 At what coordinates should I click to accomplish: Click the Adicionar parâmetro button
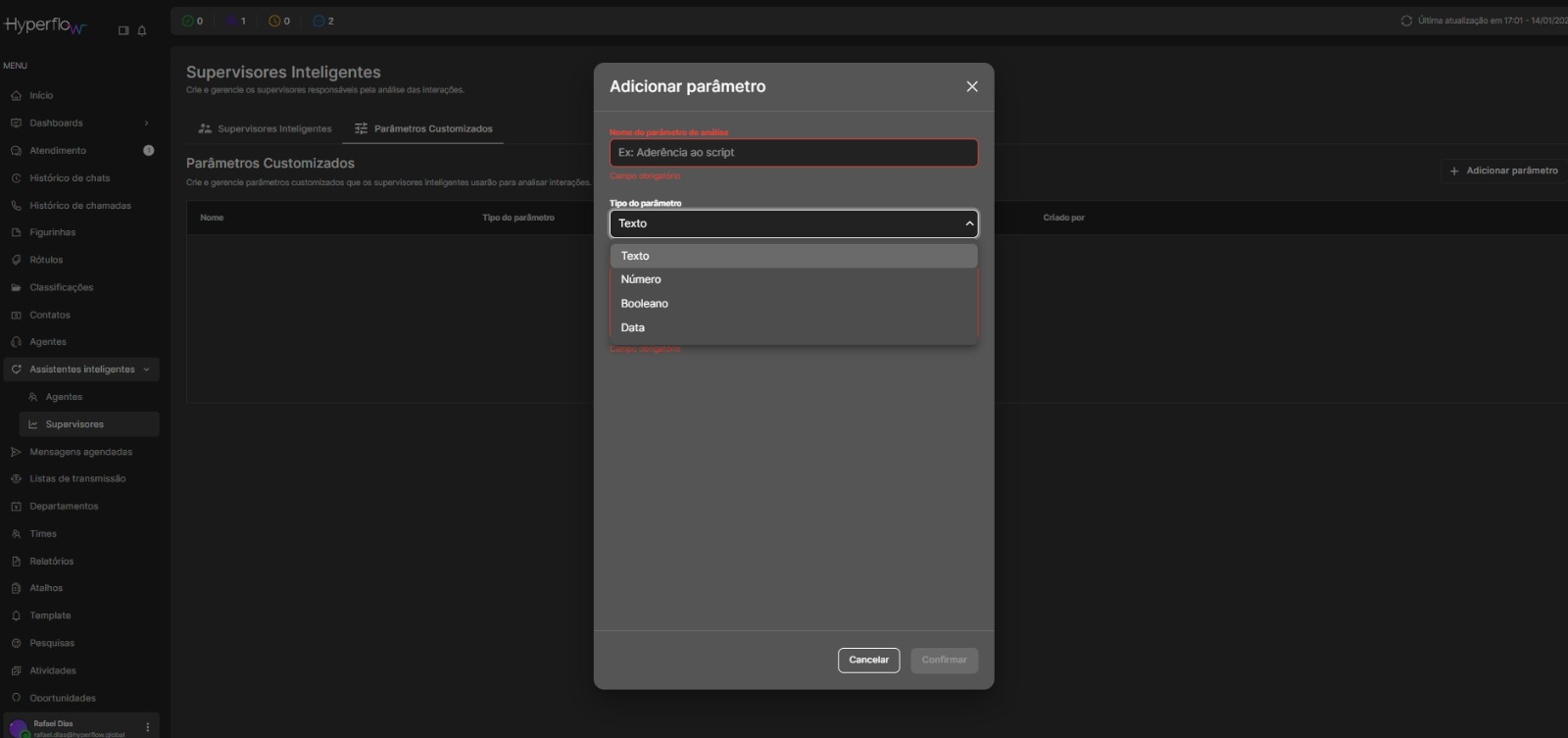[x=1503, y=171]
